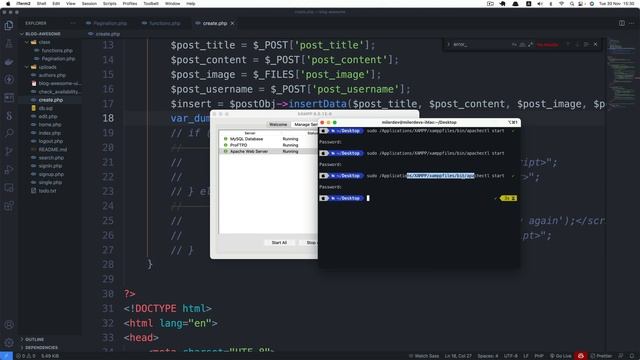
Task: Click Start All button in XAMPP window
Action: pos(279,242)
